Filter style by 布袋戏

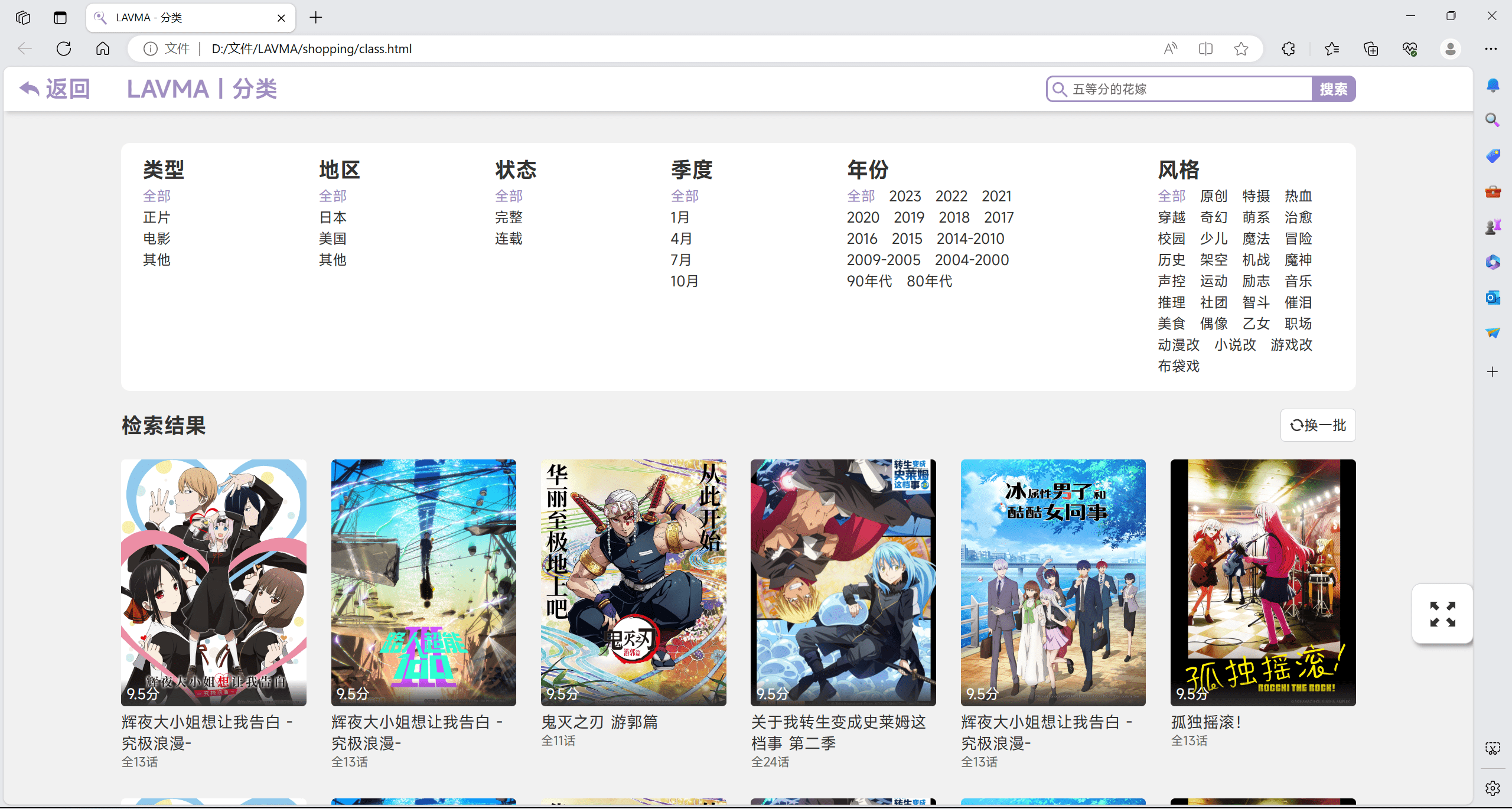click(x=1178, y=366)
